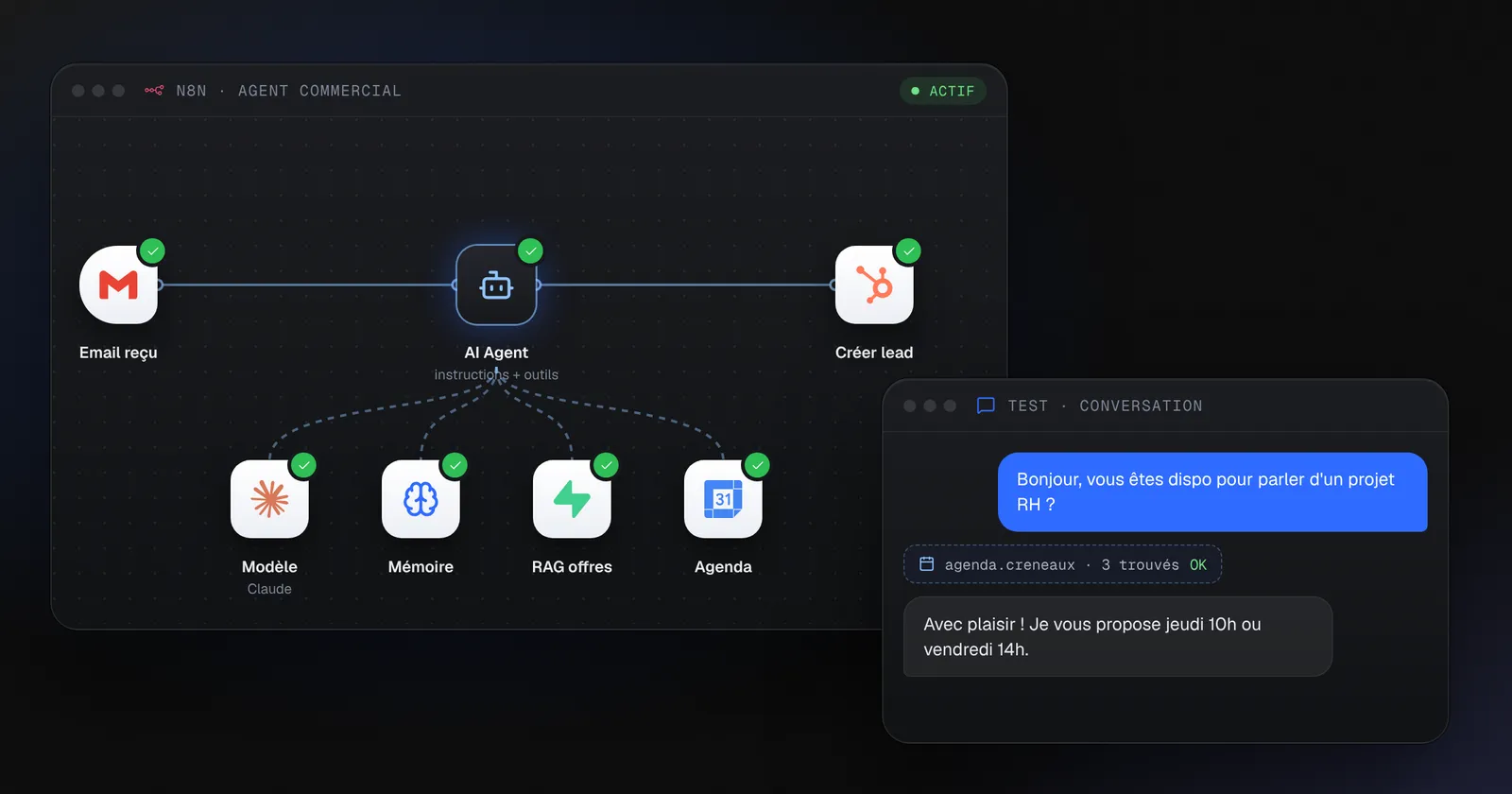This screenshot has height=794, width=1512.
Task: Open the Google Calendar Agenda node
Action: [723, 499]
